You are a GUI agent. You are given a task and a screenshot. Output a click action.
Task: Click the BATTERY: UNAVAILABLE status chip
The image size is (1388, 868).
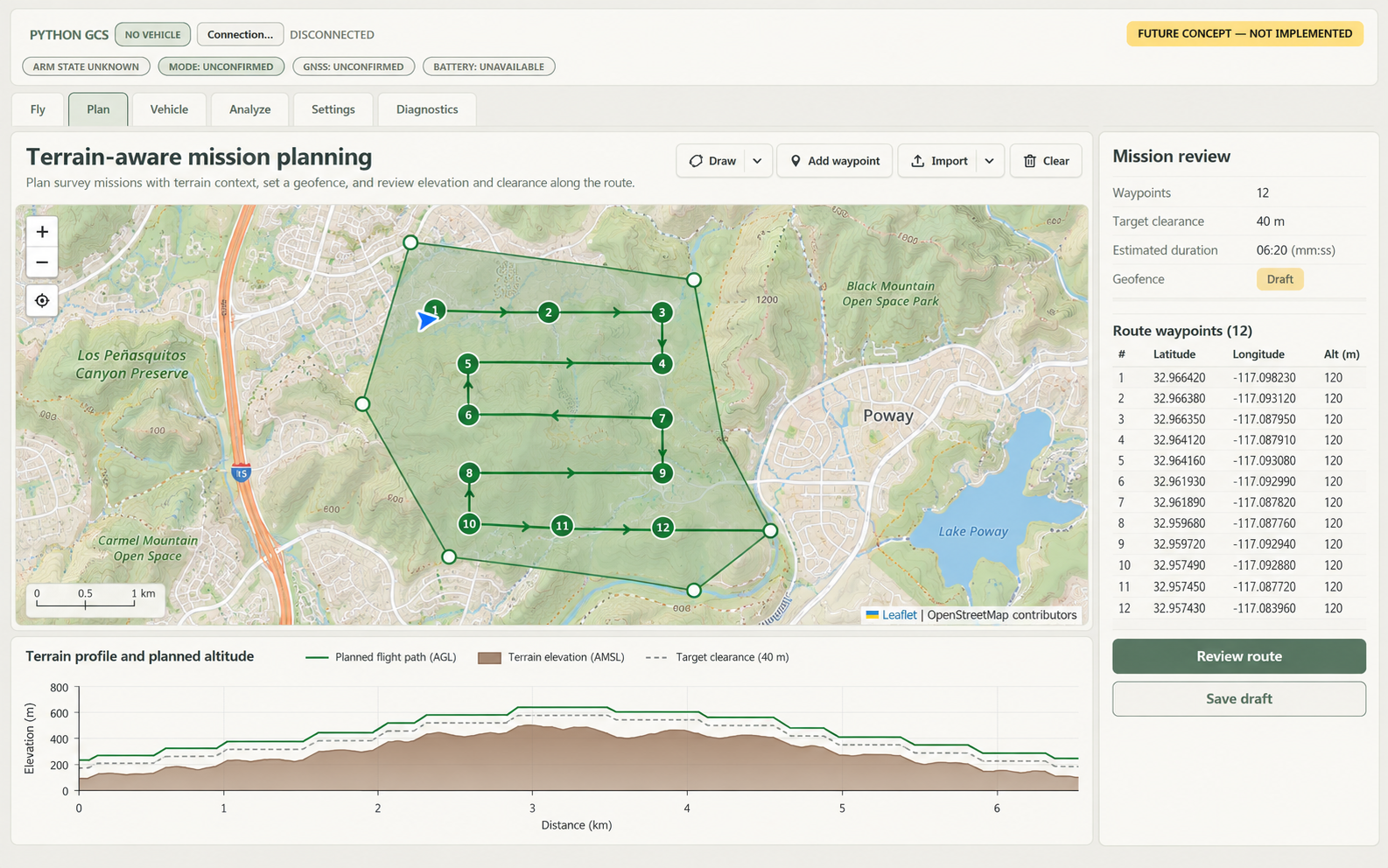(x=488, y=66)
